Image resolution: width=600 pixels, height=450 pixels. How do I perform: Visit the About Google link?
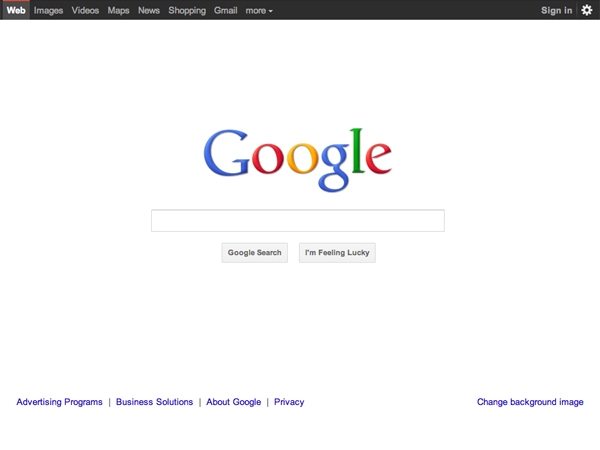tap(233, 402)
